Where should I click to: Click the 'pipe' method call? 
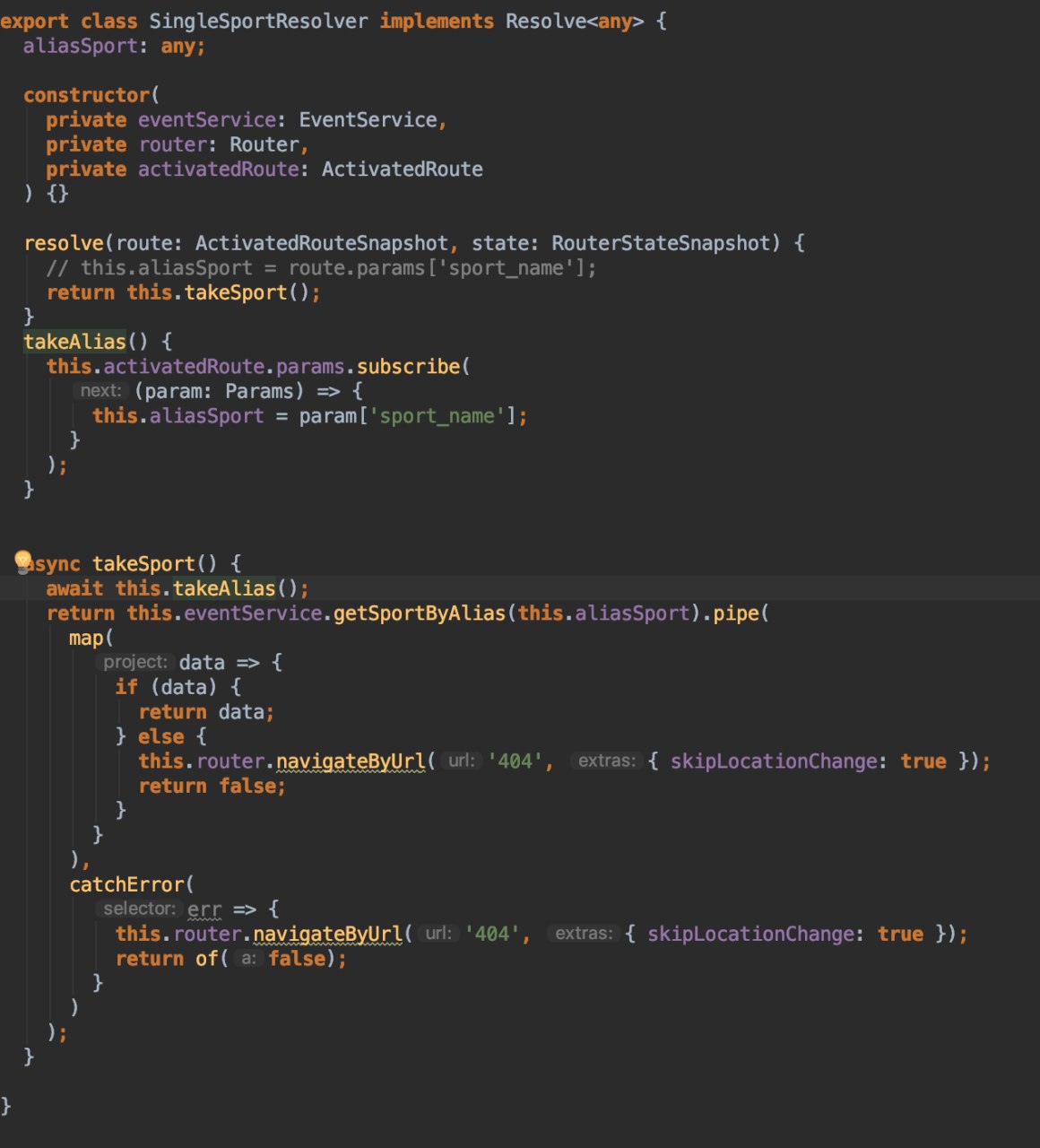(736, 613)
